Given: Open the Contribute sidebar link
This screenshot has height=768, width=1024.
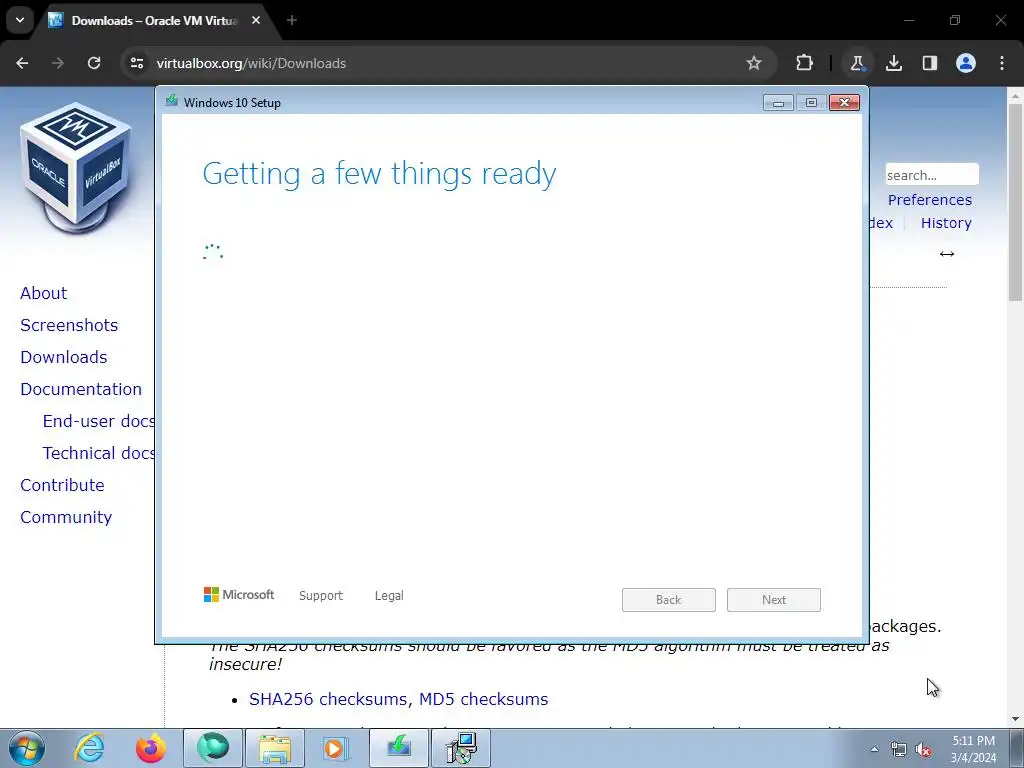Looking at the screenshot, I should point(62,485).
